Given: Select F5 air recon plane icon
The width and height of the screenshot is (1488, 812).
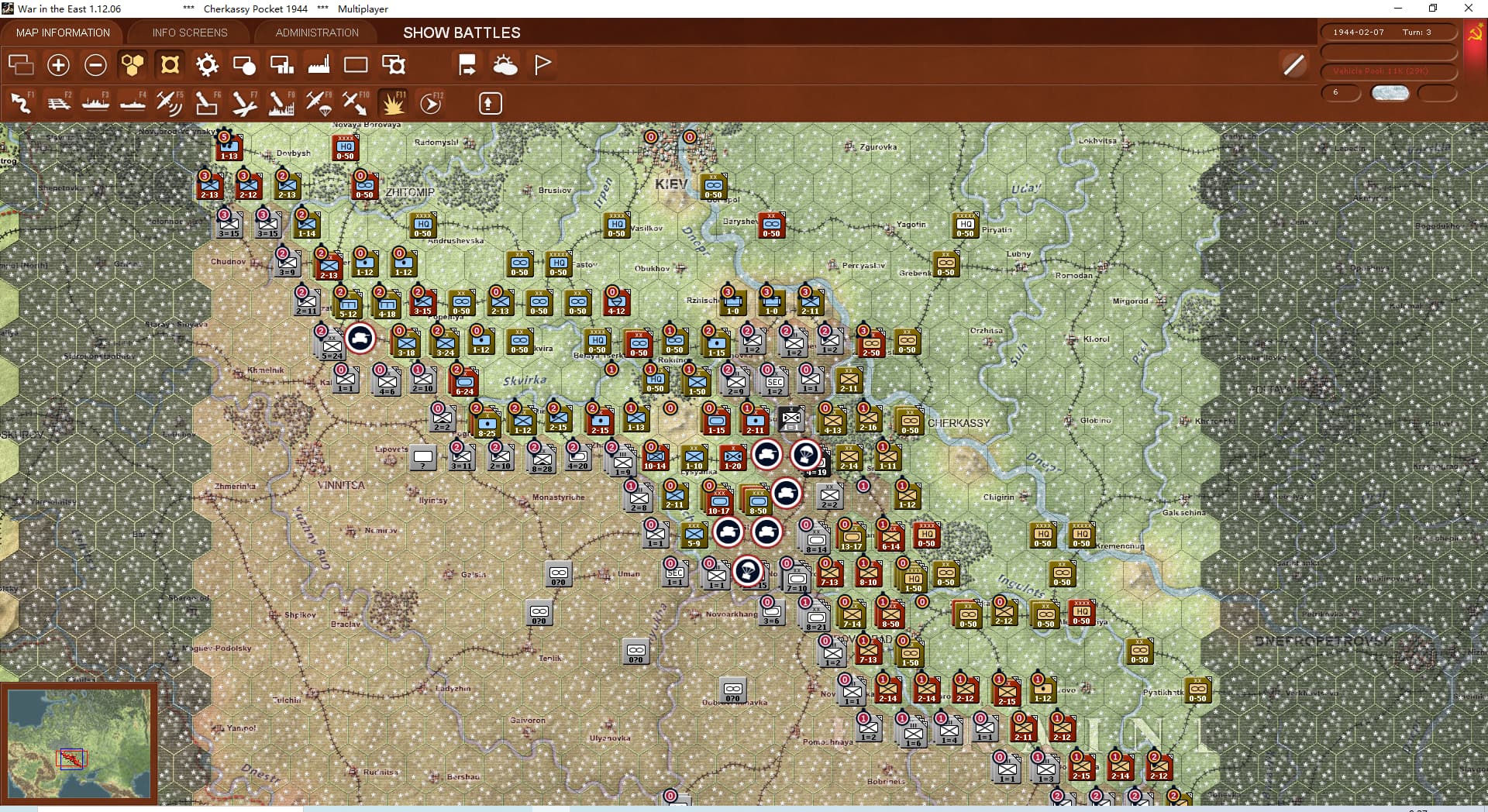Looking at the screenshot, I should coord(170,103).
